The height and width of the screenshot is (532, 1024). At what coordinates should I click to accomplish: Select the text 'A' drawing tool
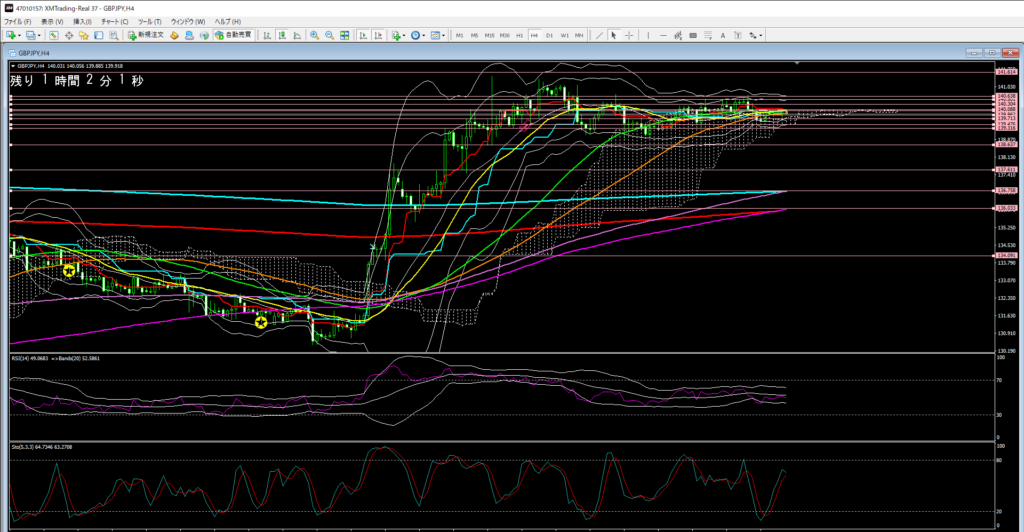pyautogui.click(x=723, y=35)
